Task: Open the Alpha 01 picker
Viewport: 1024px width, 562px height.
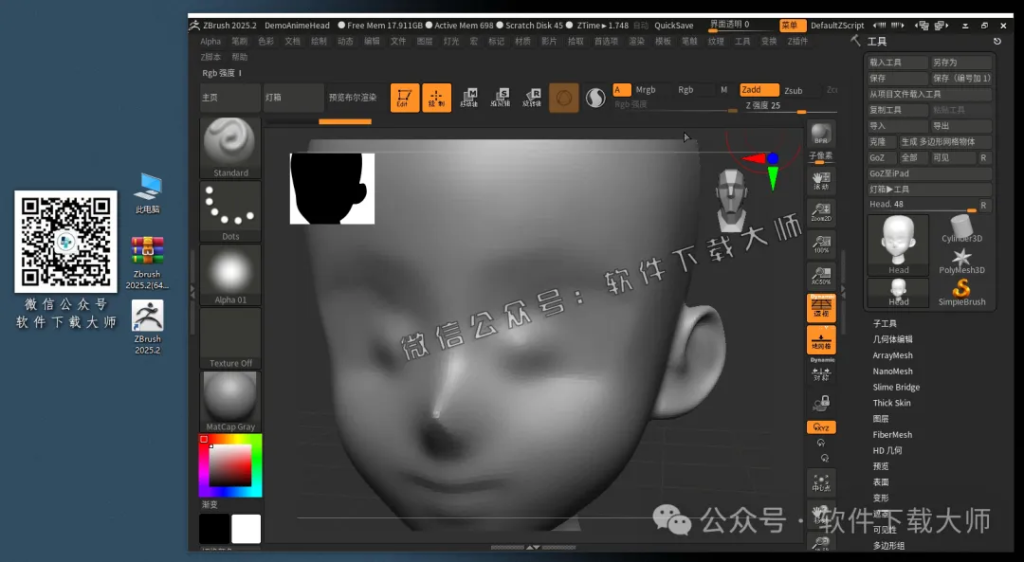Action: [x=231, y=275]
